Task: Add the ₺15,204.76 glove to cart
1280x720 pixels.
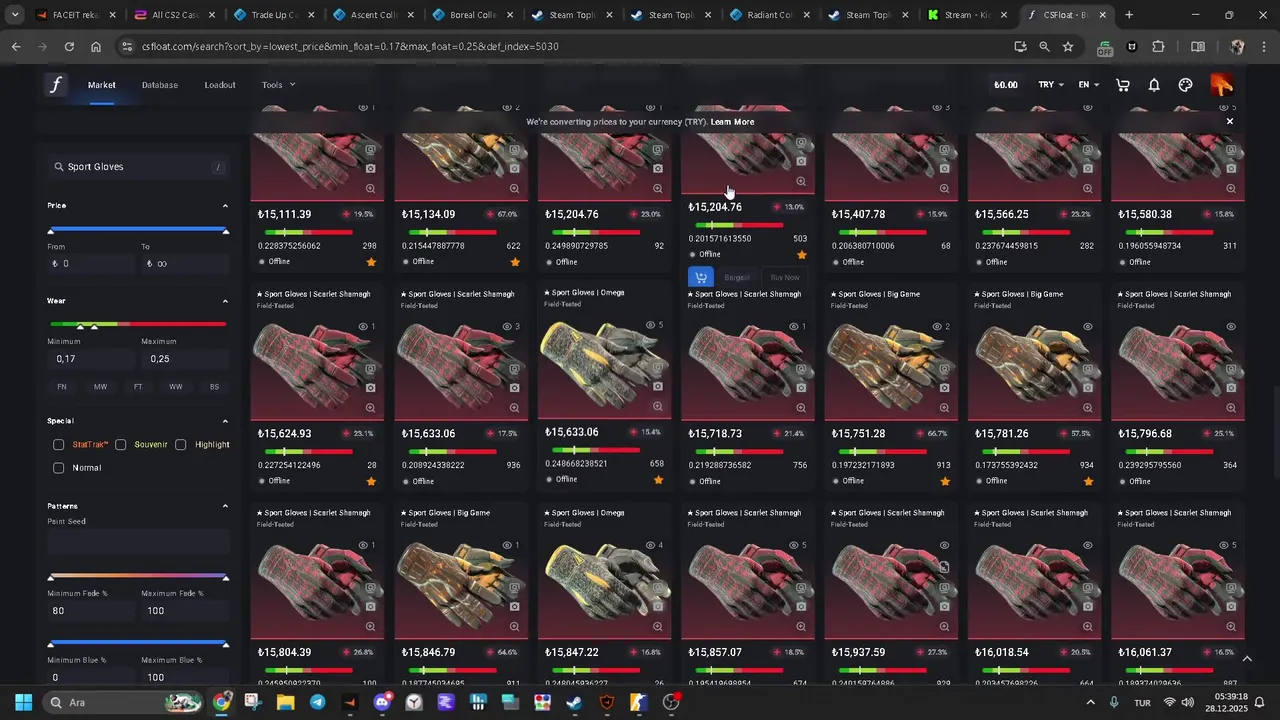Action: click(701, 277)
